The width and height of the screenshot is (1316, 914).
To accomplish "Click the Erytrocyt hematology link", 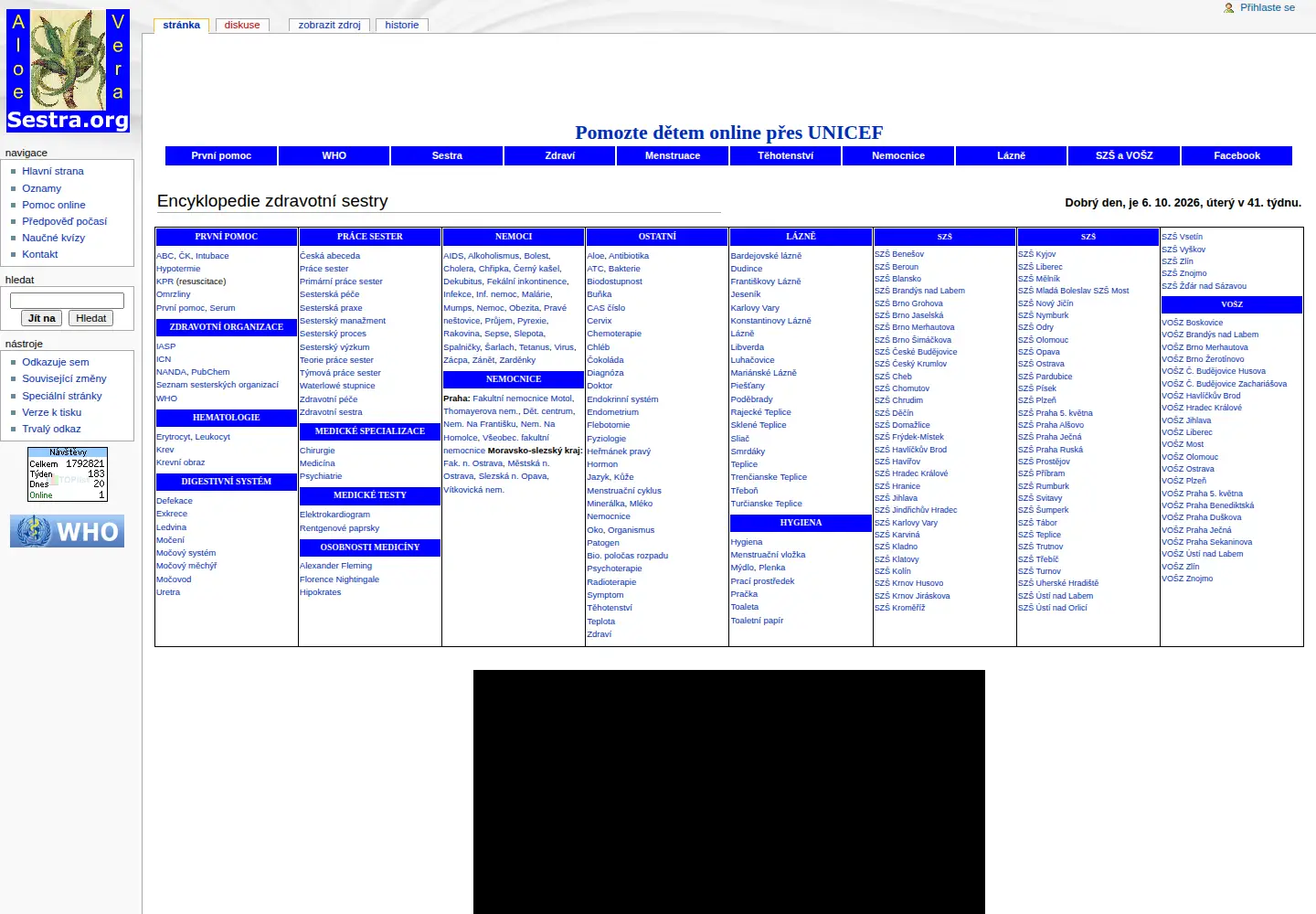I will (x=174, y=437).
